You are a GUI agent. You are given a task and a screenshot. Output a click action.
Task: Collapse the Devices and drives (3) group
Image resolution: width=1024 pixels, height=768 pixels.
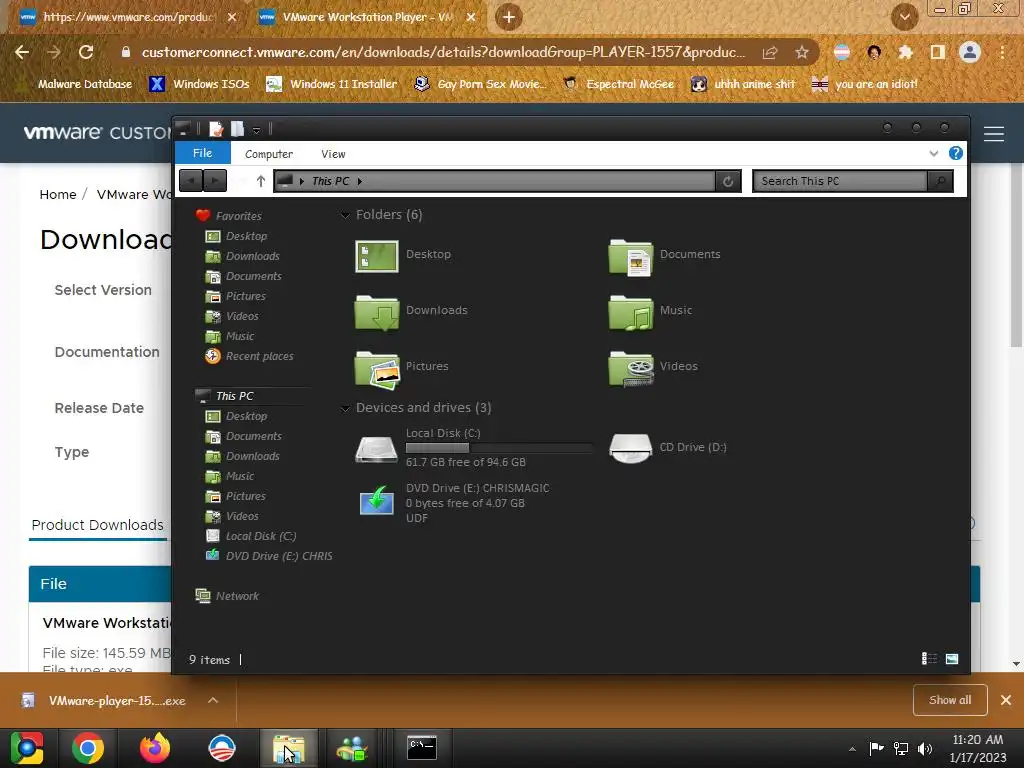click(345, 408)
